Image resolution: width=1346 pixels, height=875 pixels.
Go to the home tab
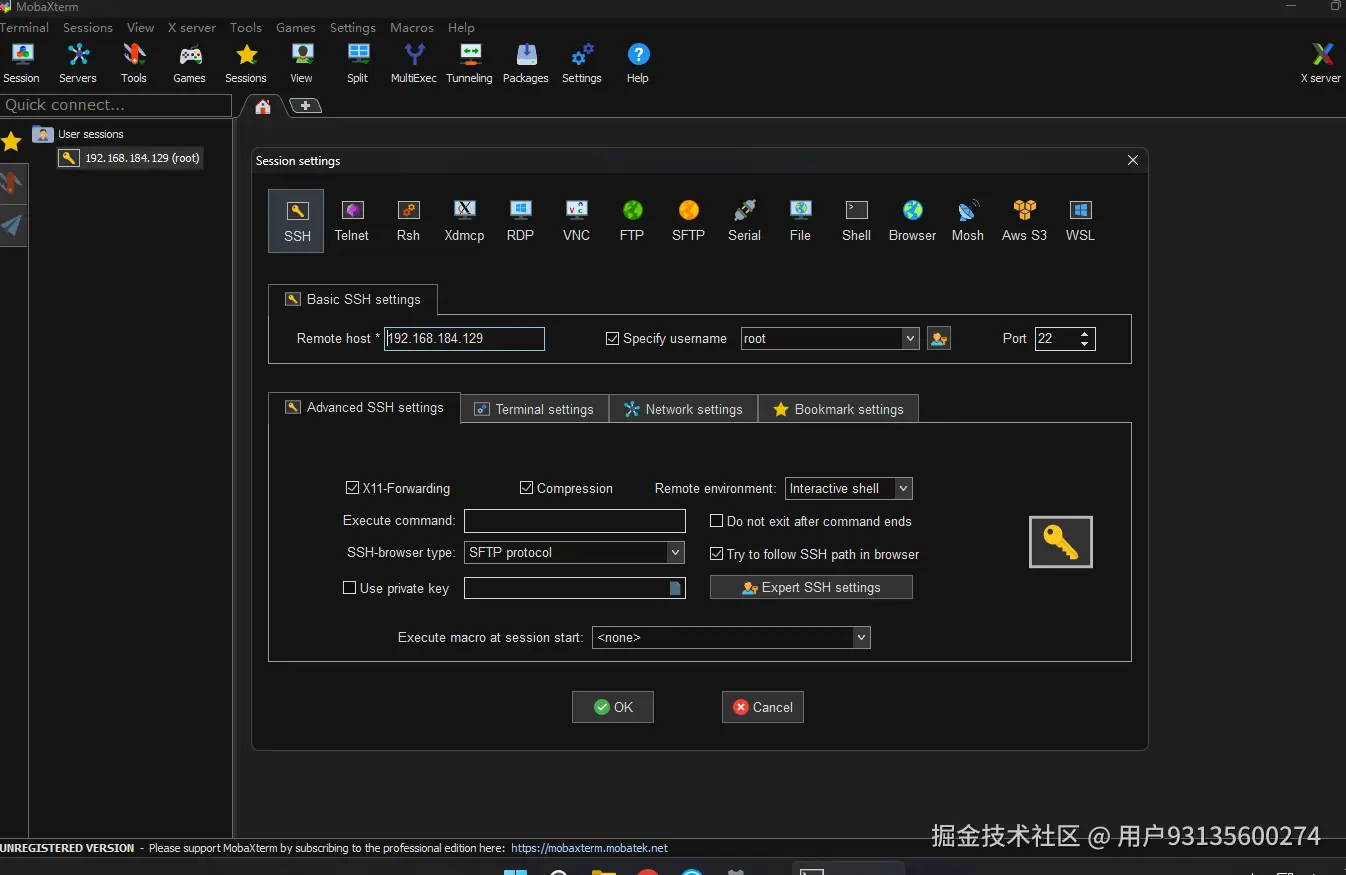[263, 106]
